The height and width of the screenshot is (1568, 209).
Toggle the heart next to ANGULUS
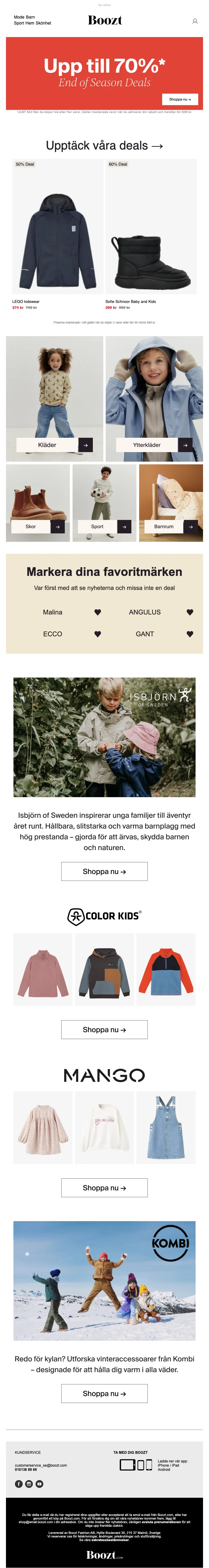[x=190, y=612]
